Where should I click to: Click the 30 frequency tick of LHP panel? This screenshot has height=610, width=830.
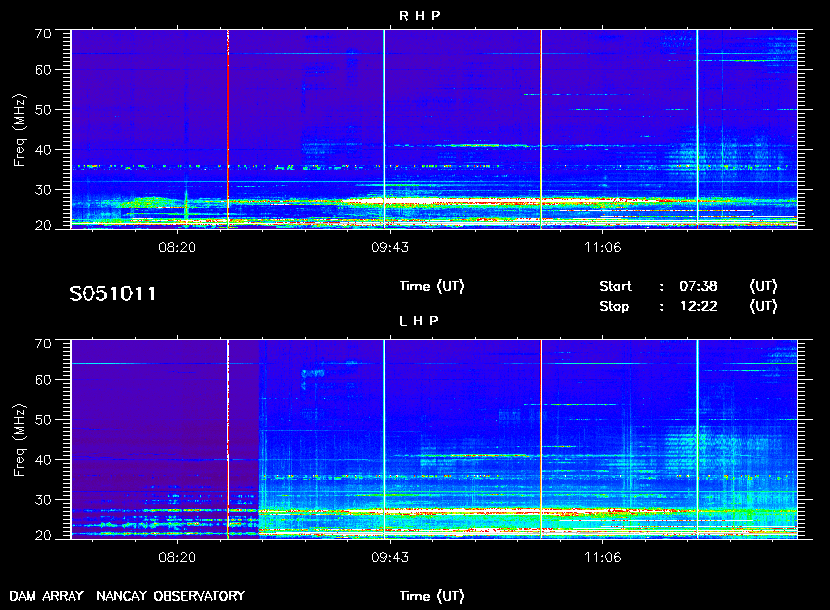tap(43, 499)
